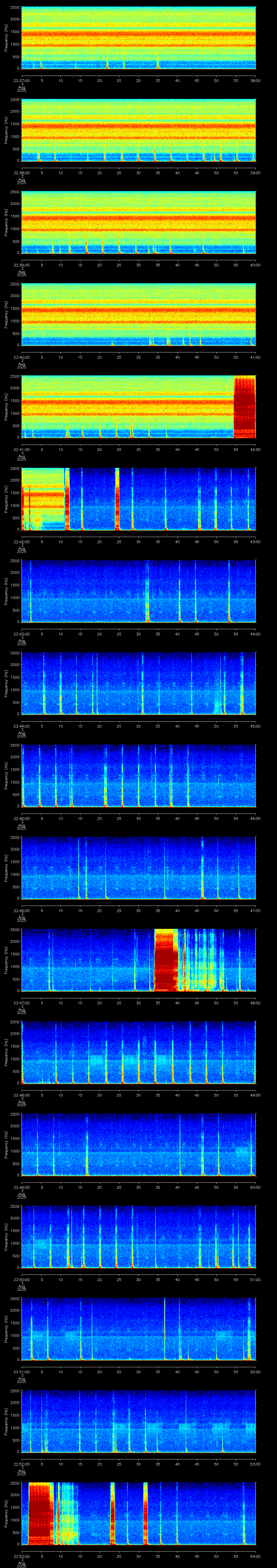Click the 48:00 end time label

pyautogui.click(x=256, y=1003)
